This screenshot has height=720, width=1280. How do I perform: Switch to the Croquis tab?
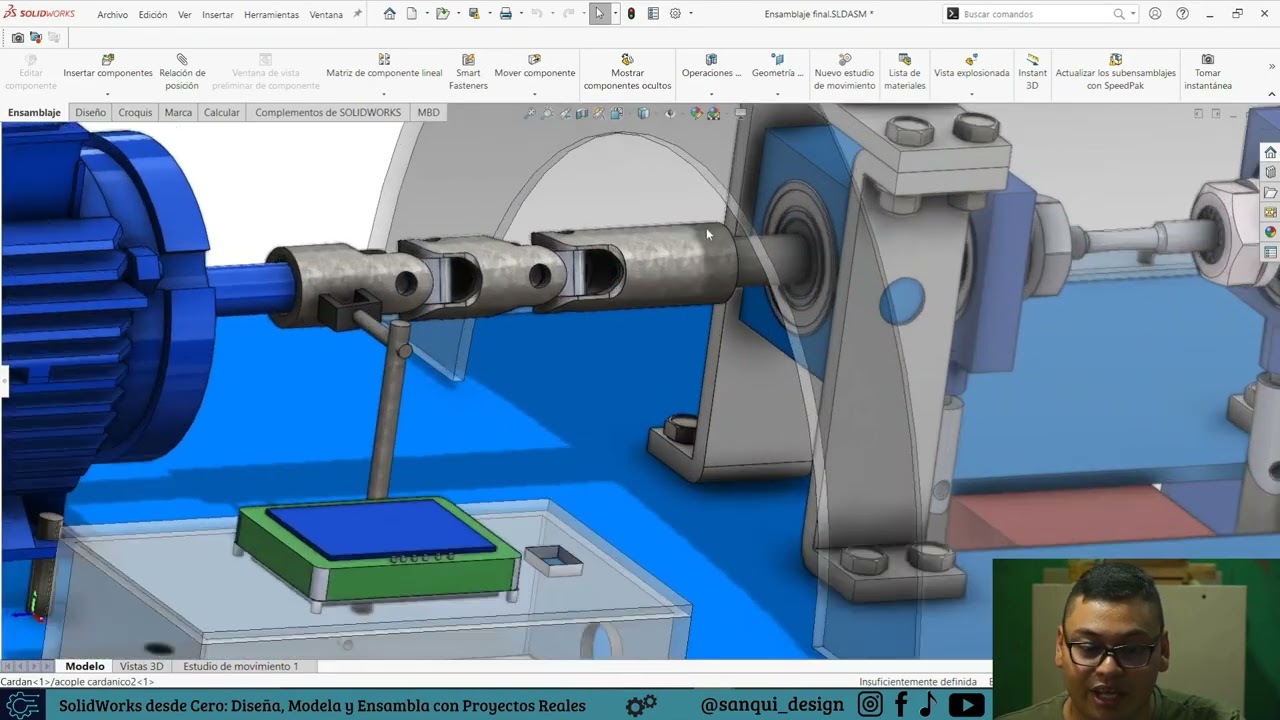click(135, 112)
